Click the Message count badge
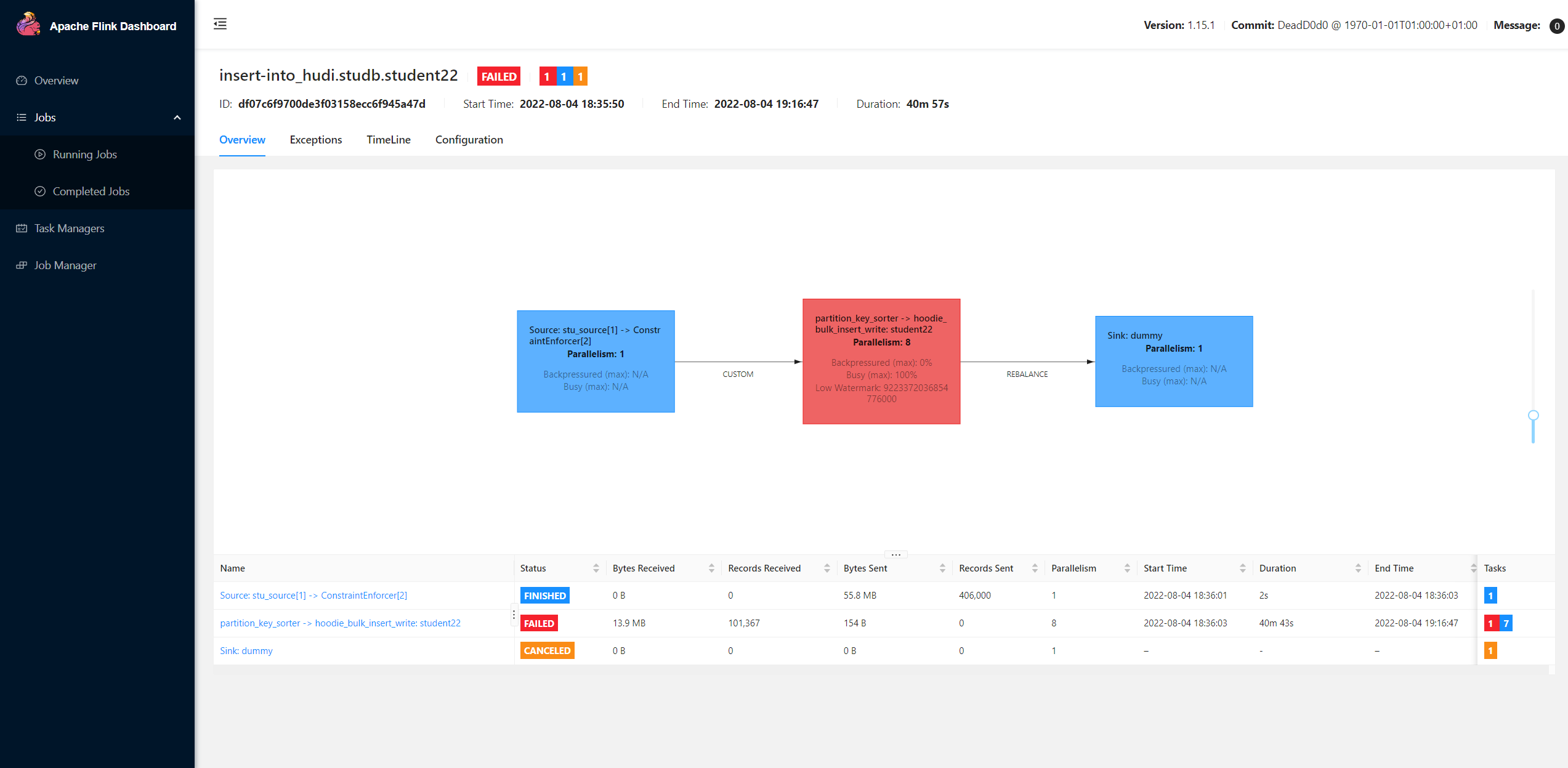The width and height of the screenshot is (1568, 768). point(1556,26)
